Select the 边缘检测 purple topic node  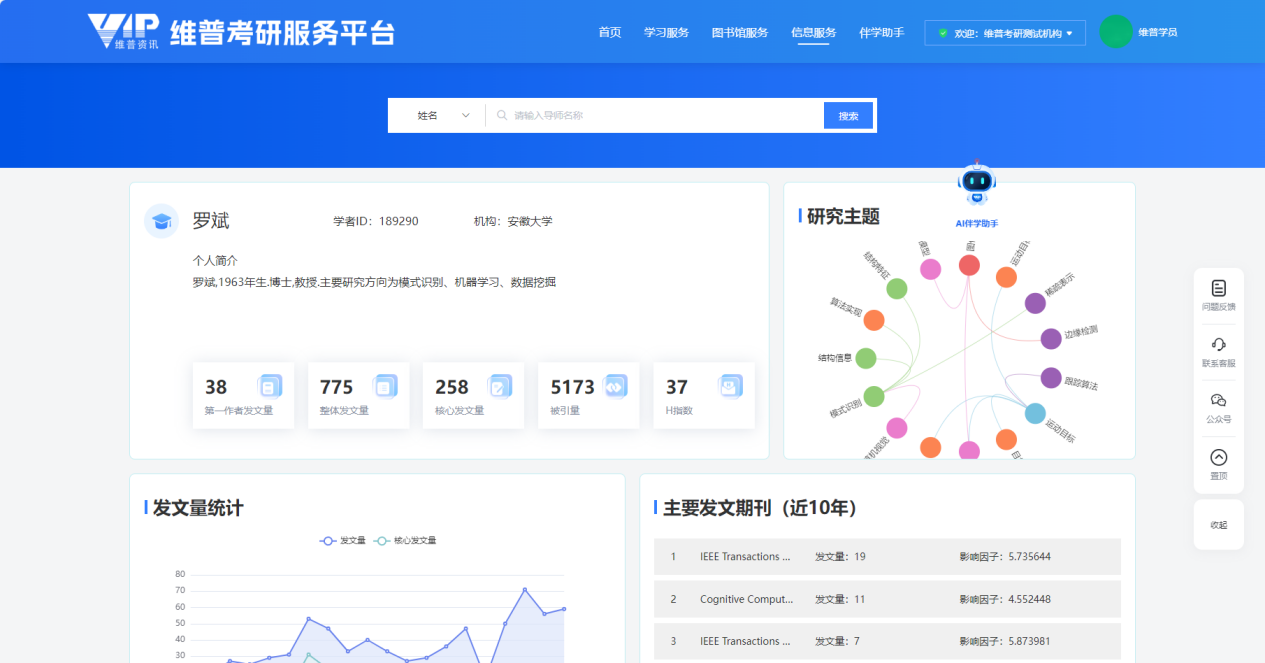[x=1051, y=339]
